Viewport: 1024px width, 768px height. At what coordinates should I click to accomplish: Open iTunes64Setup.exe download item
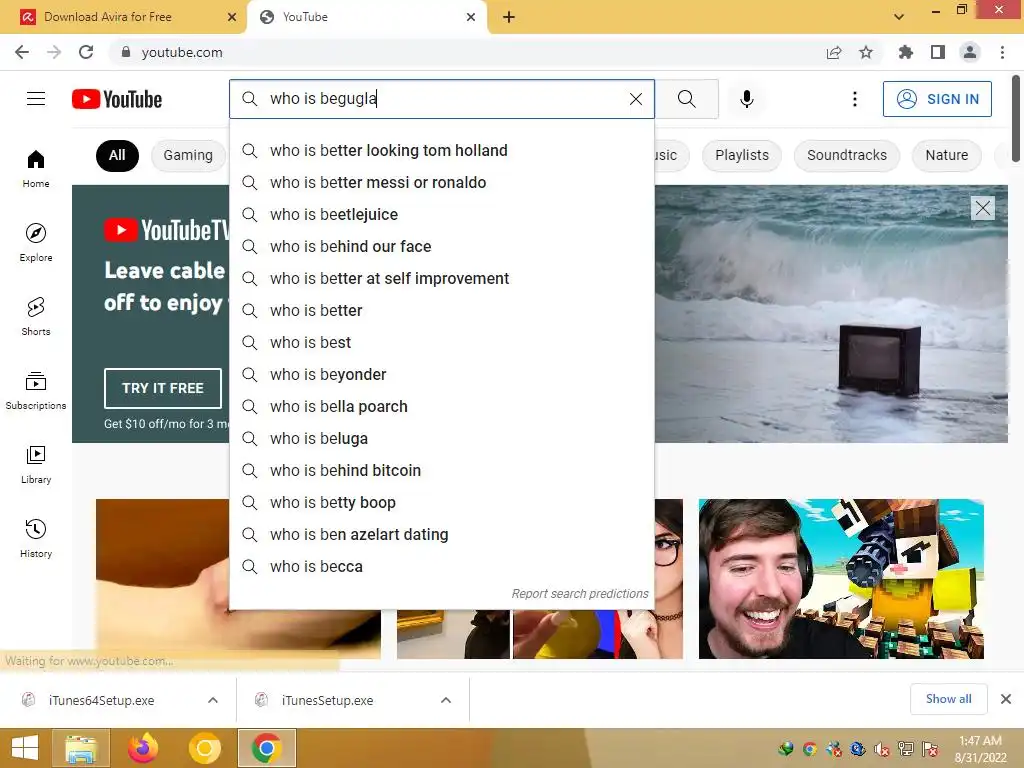point(101,700)
